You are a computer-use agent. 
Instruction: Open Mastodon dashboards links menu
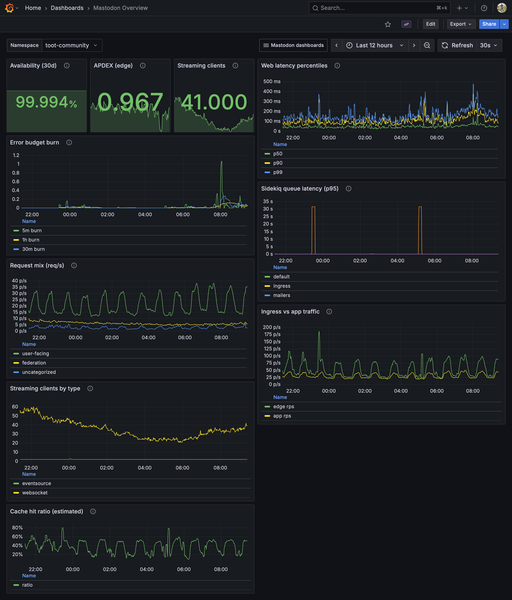click(294, 45)
